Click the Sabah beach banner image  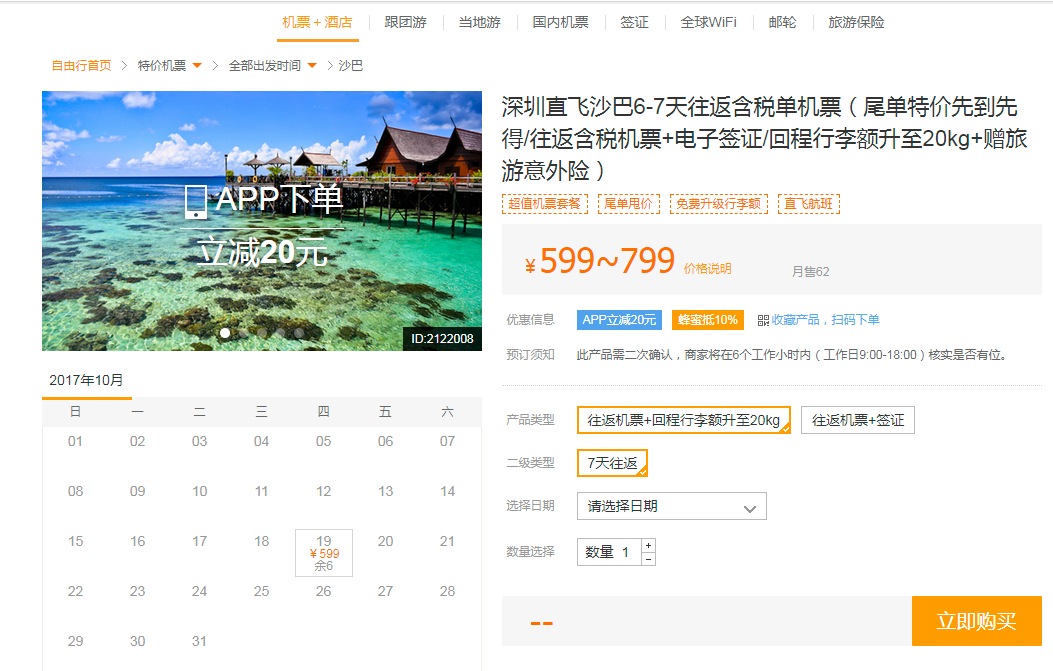click(262, 221)
